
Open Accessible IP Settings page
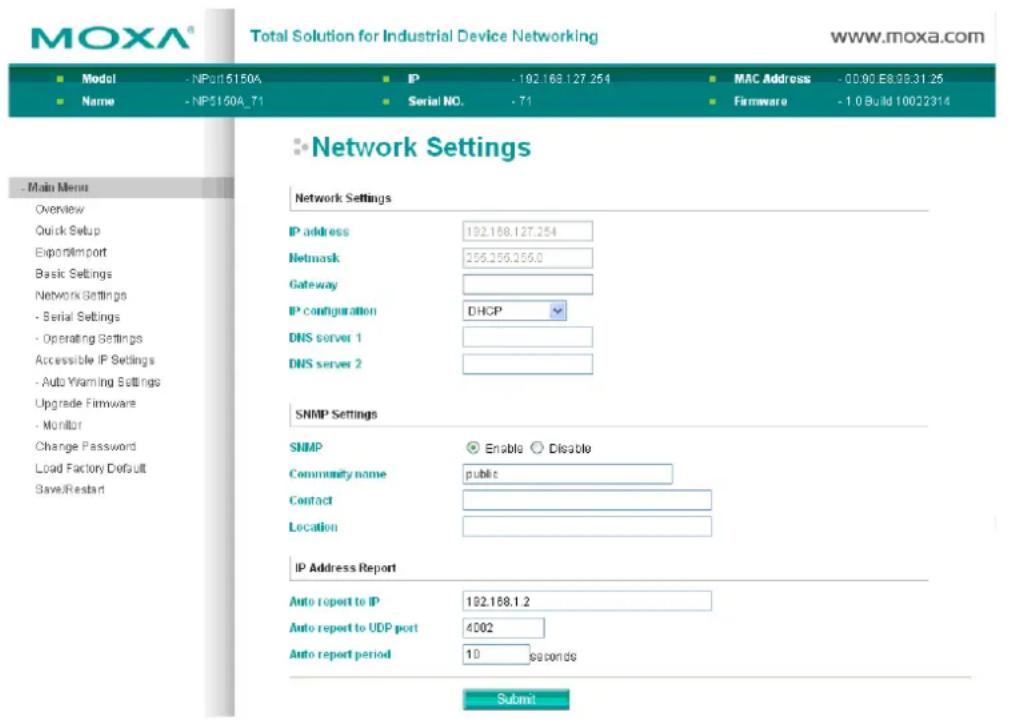95,360
